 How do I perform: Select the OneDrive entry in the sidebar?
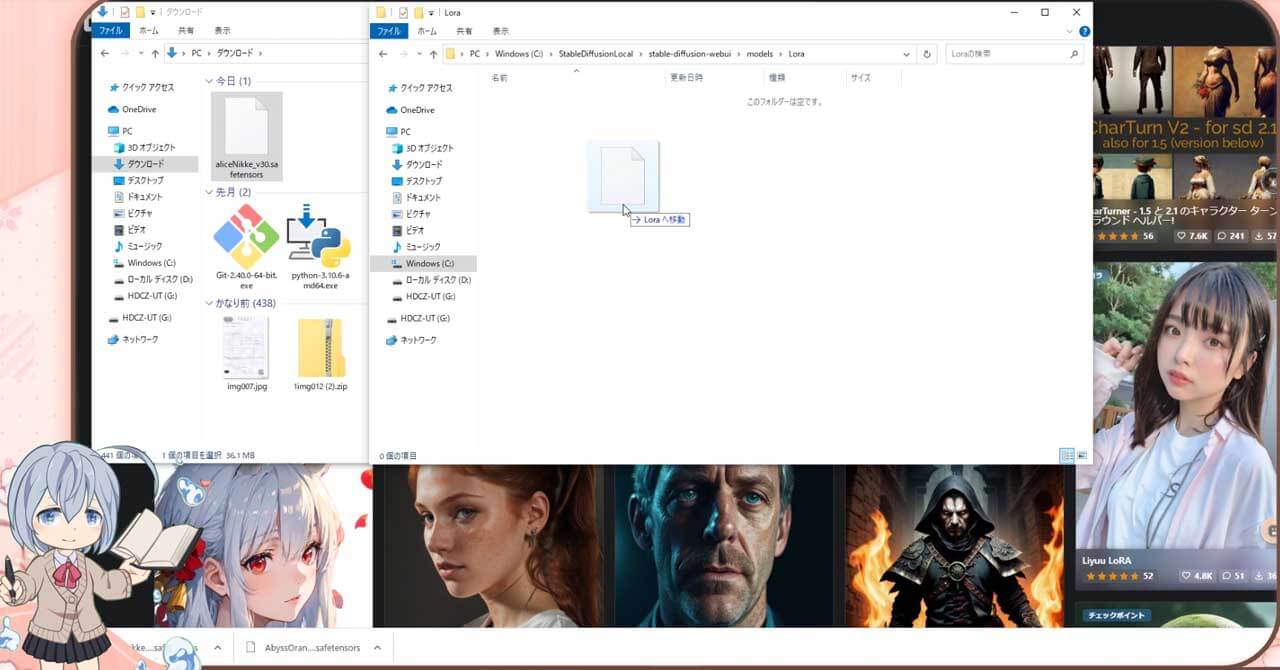tap(416, 109)
